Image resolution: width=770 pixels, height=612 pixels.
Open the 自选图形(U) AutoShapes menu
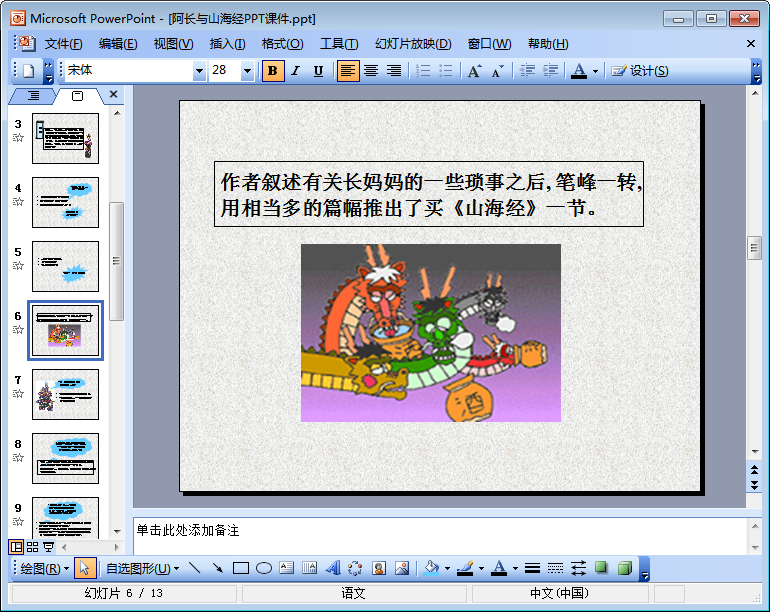coord(142,569)
